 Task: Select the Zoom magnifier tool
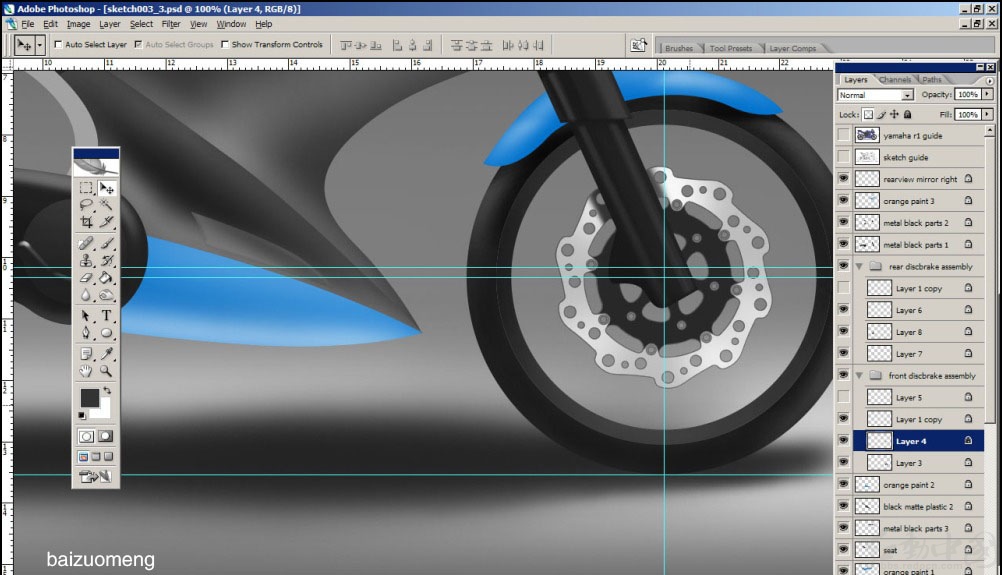tap(106, 371)
